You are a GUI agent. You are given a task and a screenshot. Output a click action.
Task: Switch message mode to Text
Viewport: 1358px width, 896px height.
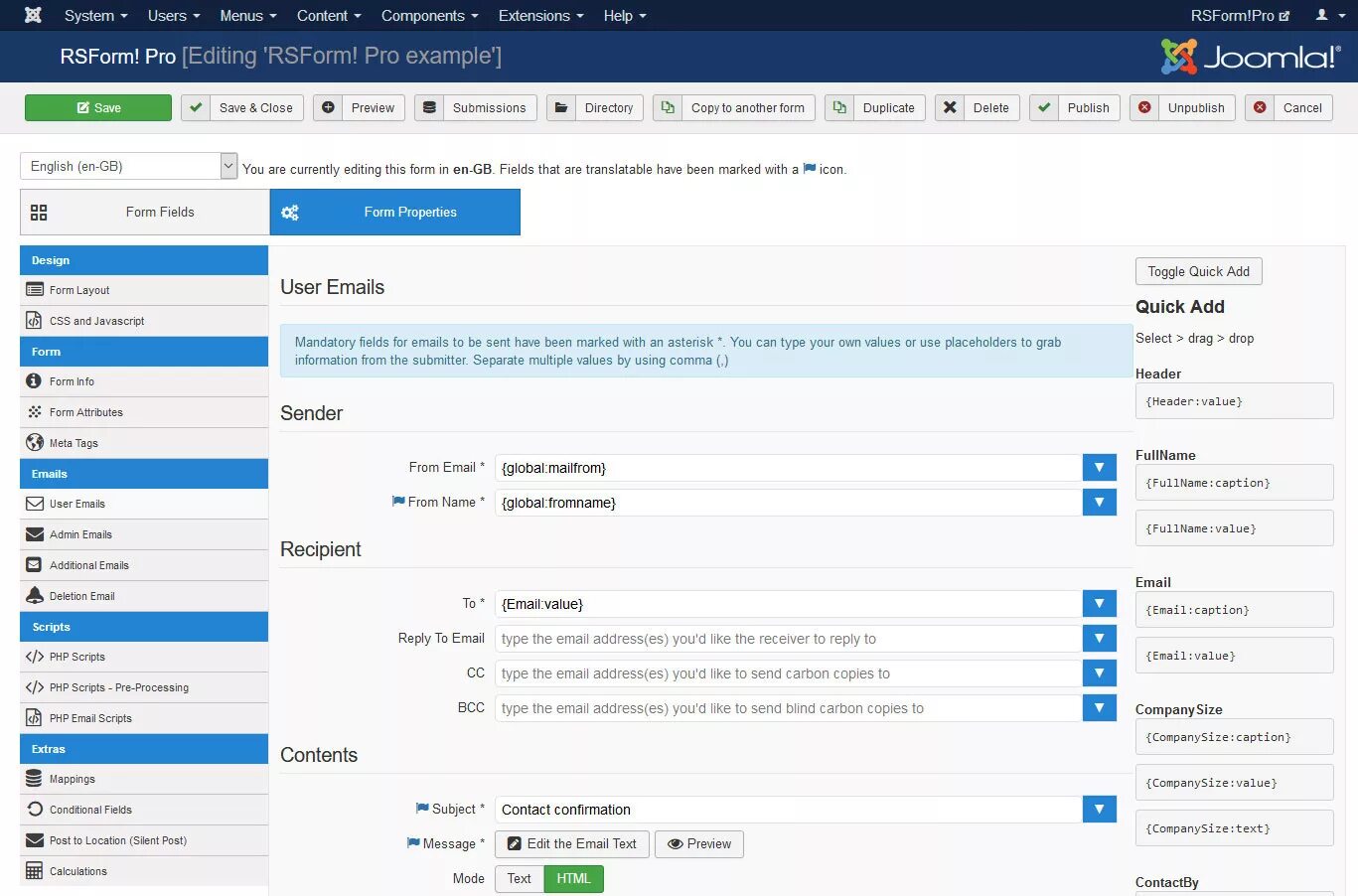pos(519,878)
